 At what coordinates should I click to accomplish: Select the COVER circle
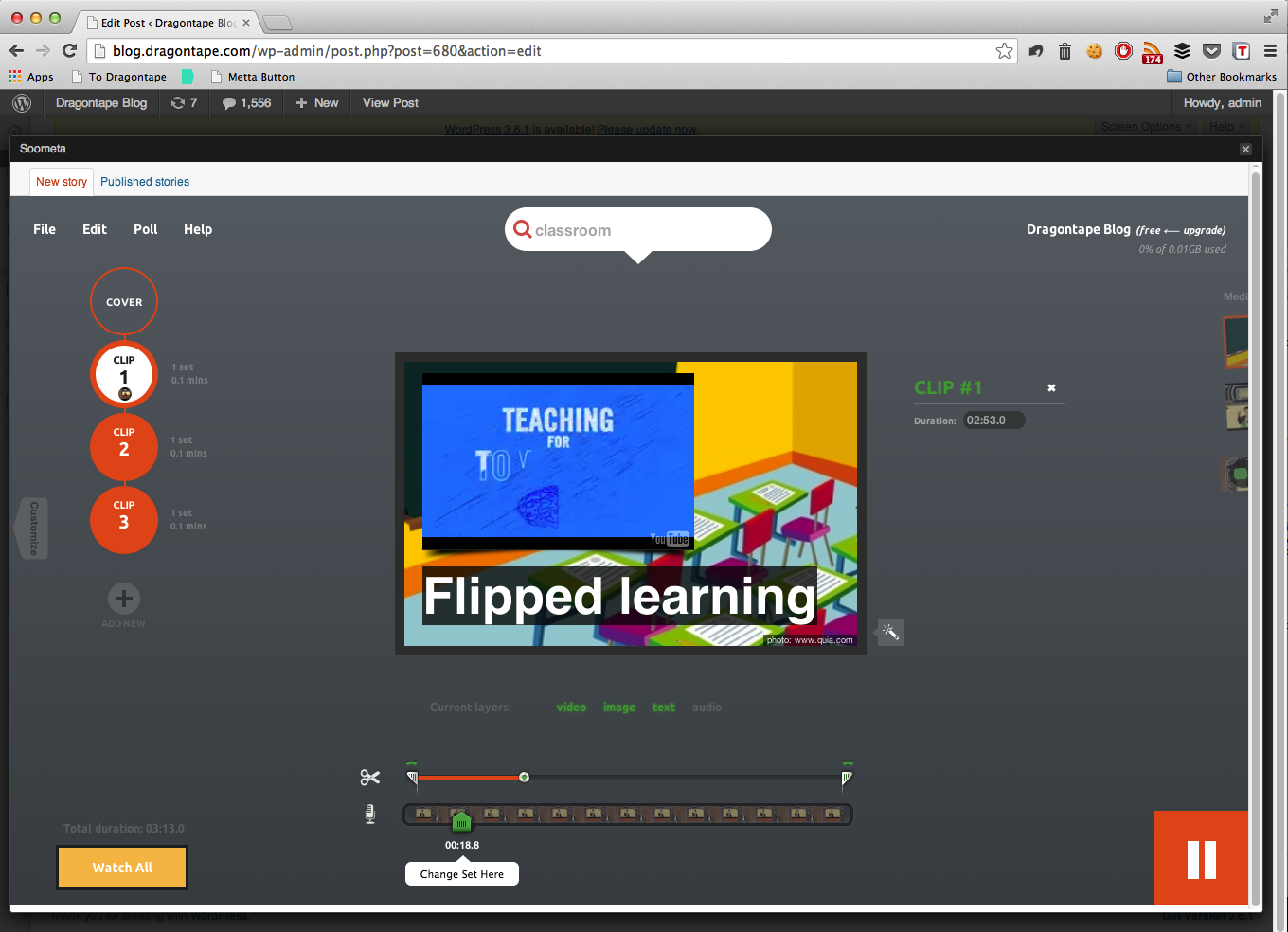pyautogui.click(x=124, y=302)
